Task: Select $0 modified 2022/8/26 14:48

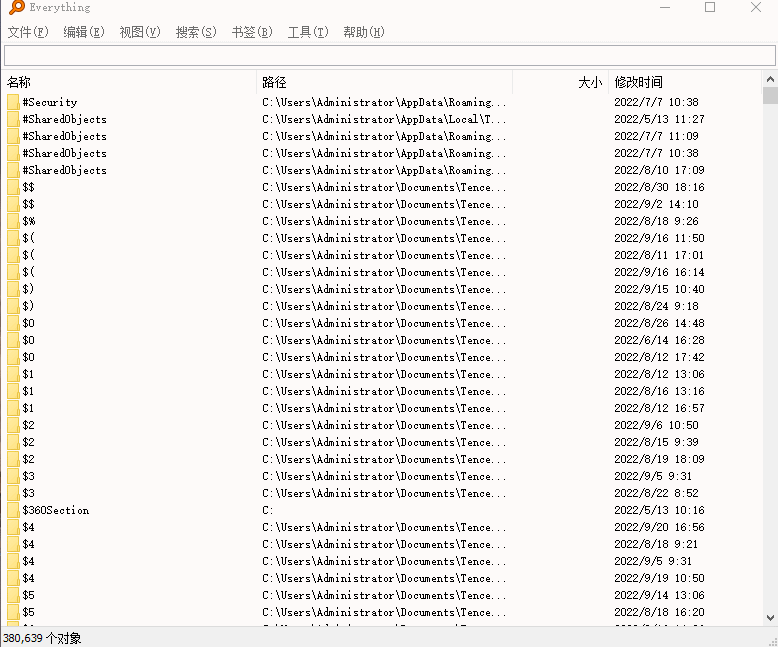Action: click(29, 323)
